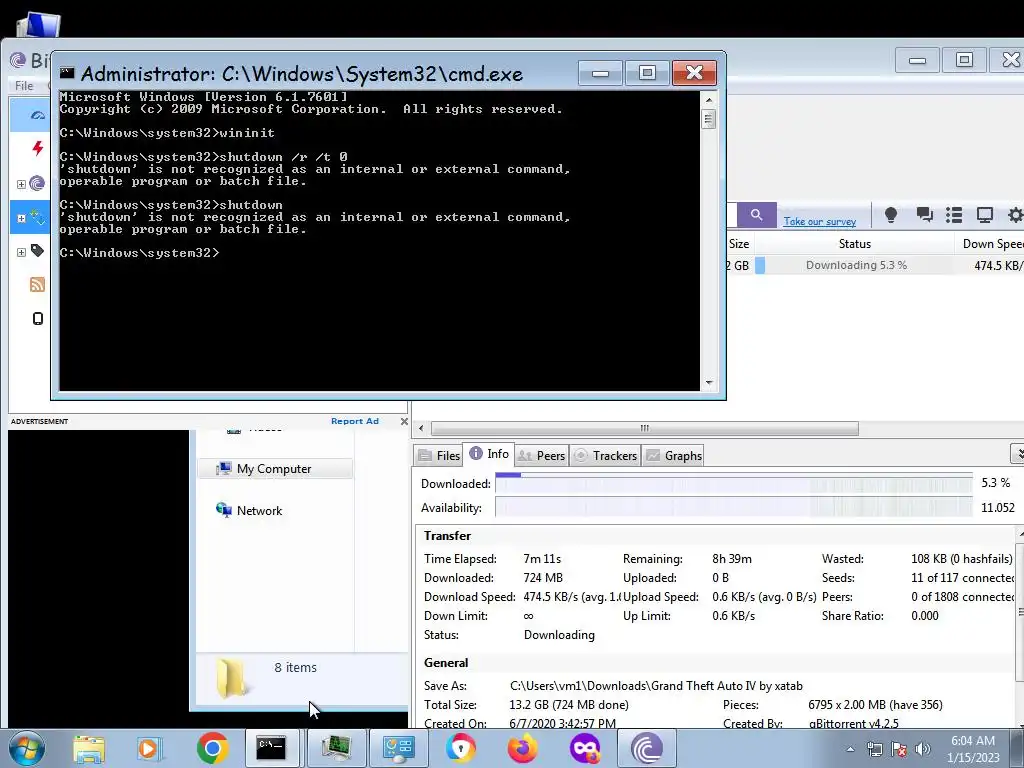1024x768 pixels.
Task: Click inside the cmd command prompt area
Action: [379, 241]
